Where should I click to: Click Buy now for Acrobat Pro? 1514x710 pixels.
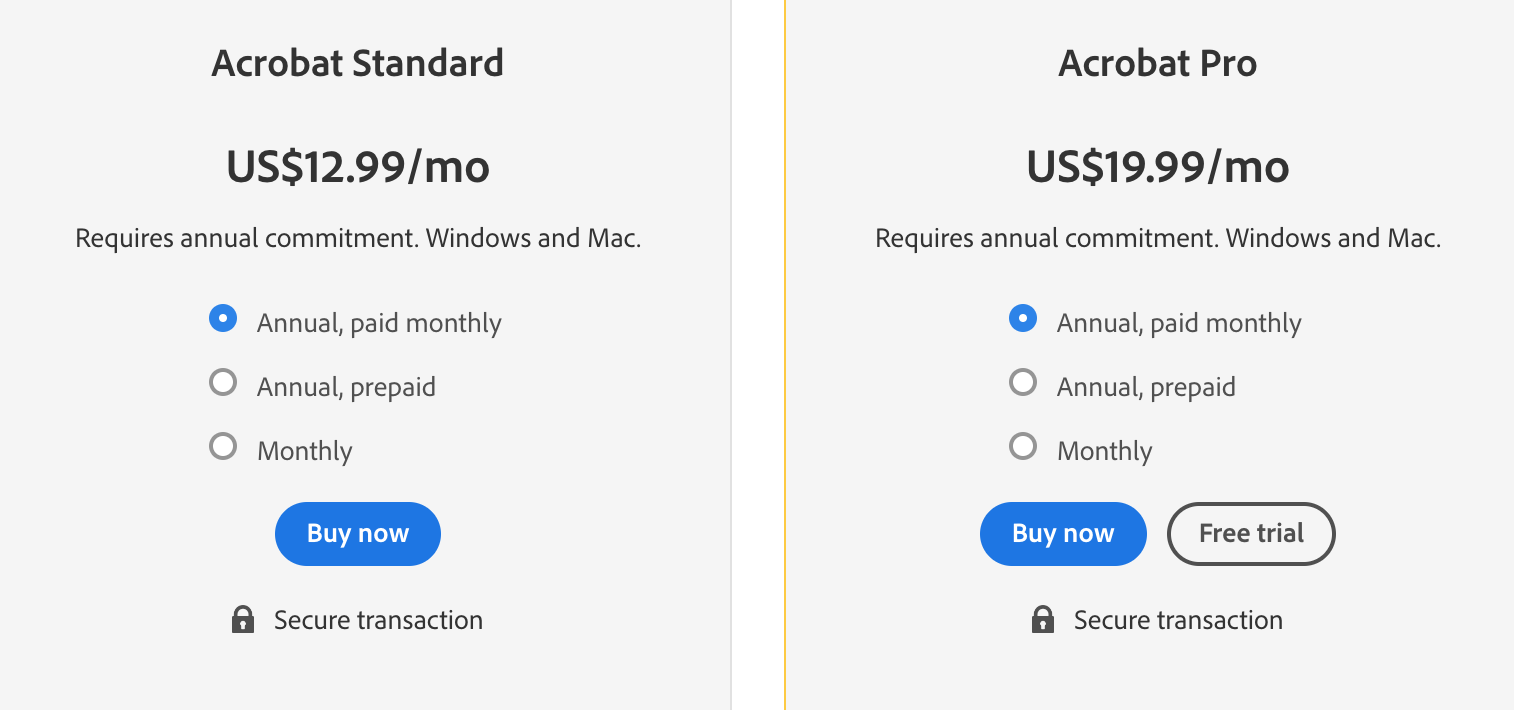tap(1063, 533)
